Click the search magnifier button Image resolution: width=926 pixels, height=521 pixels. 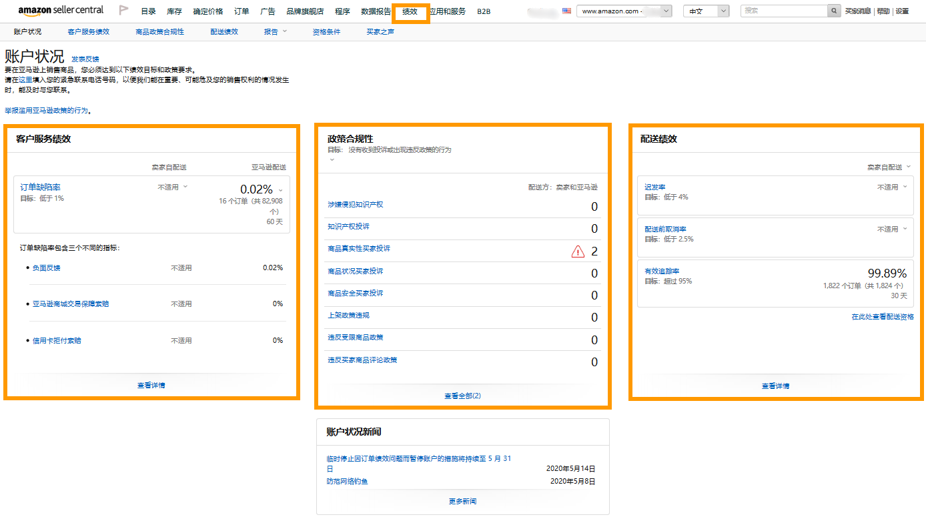(833, 11)
